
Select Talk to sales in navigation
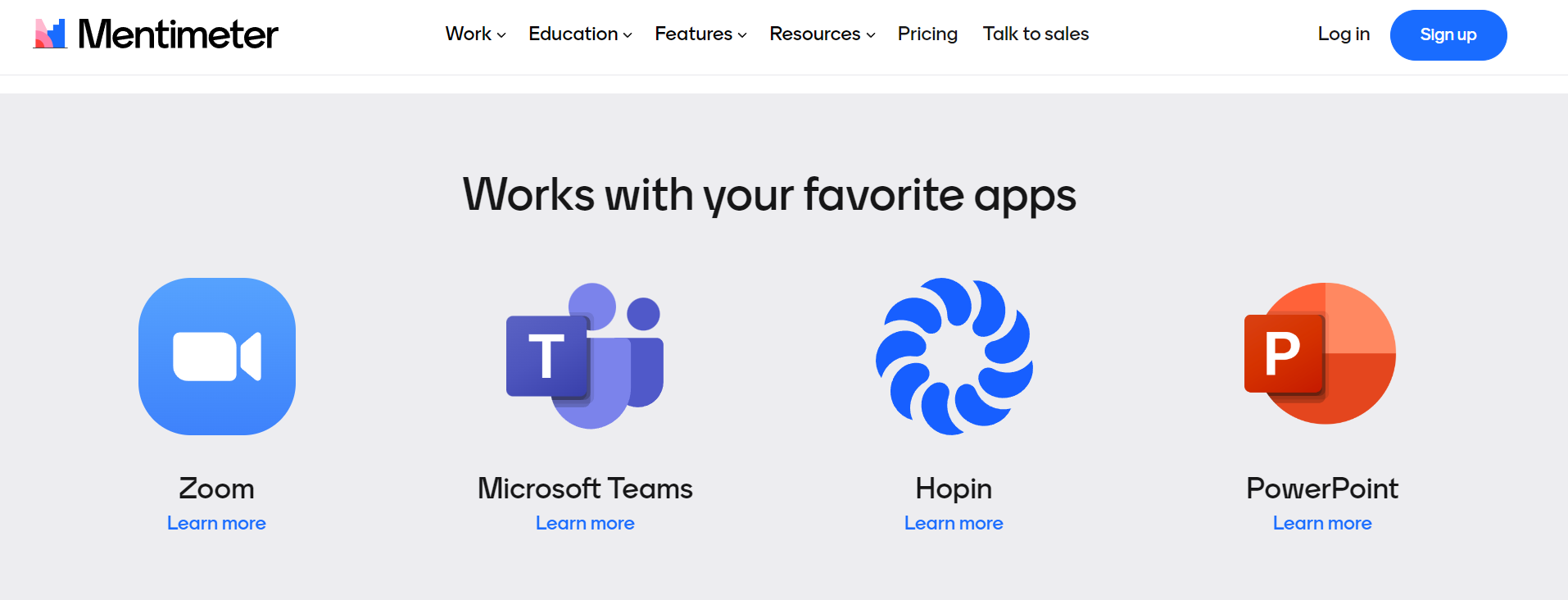pyautogui.click(x=1036, y=34)
